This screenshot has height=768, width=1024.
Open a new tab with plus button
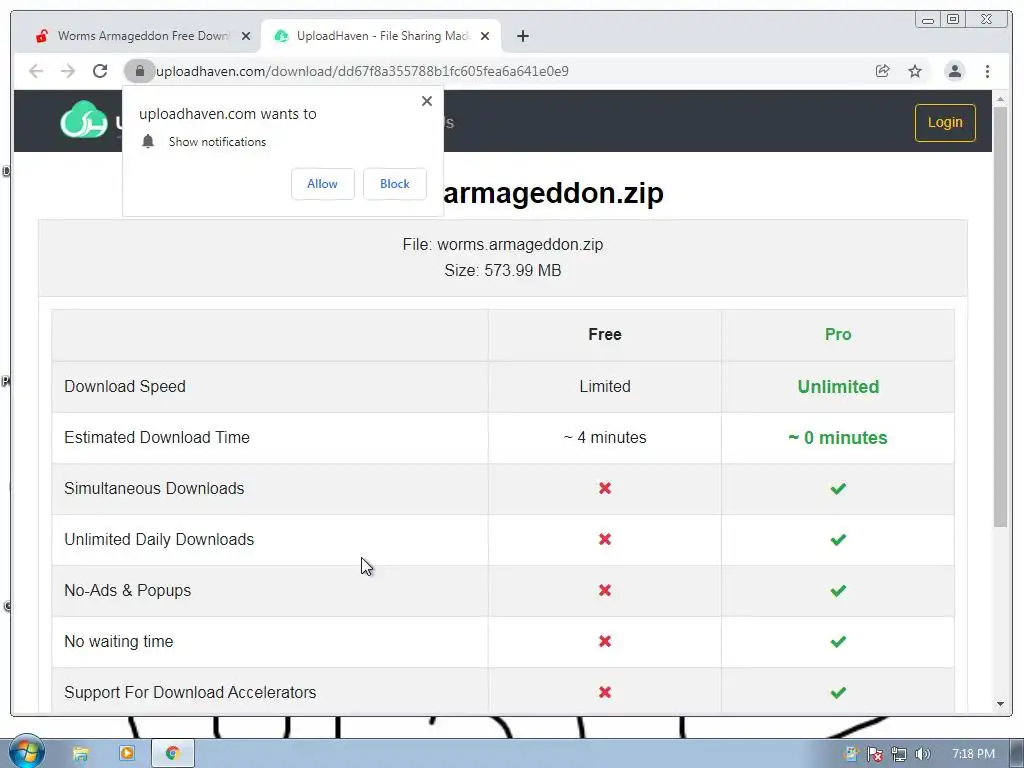tap(522, 36)
